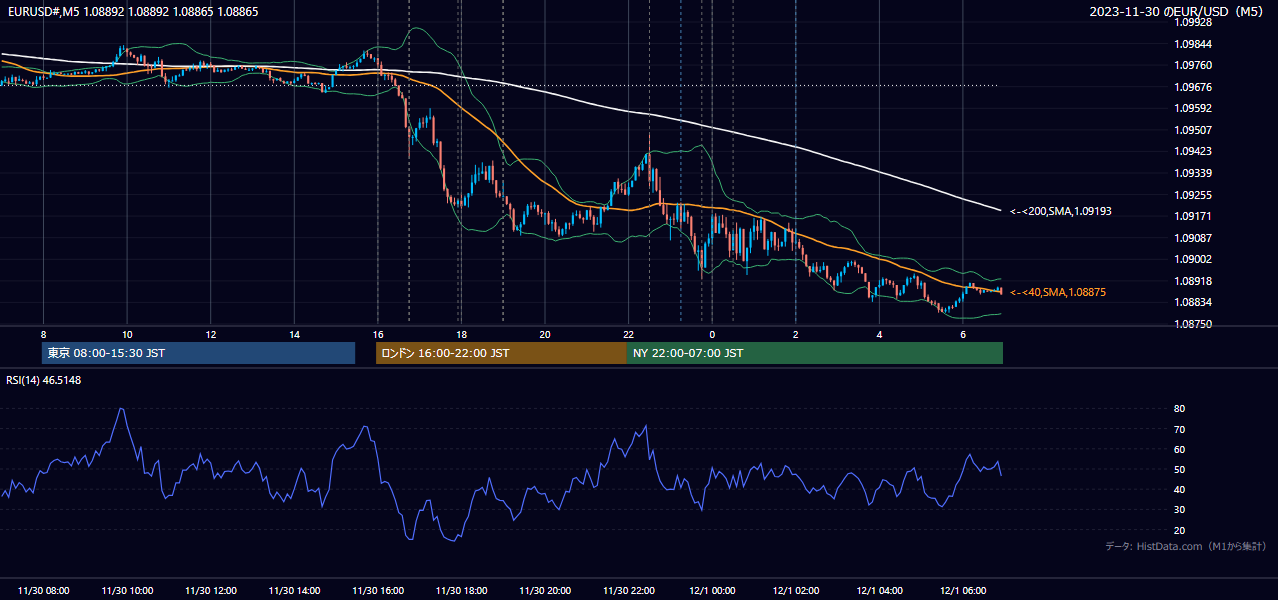Click the 11/30 18:00 time label
The image size is (1278, 600).
[x=461, y=591]
